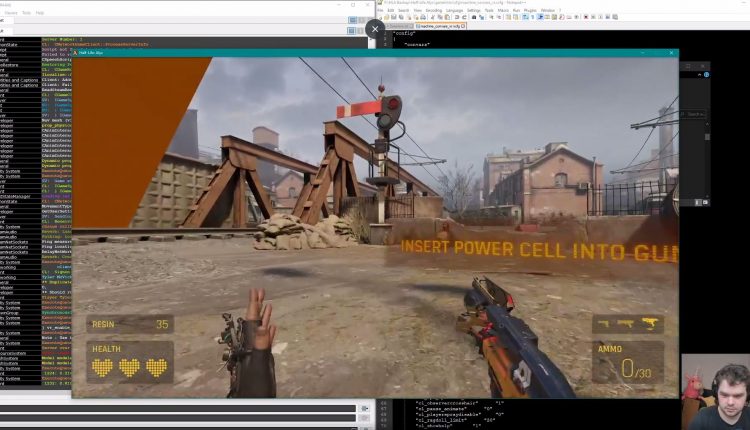Viewport: 750px width, 430px height.
Task: Click the Copy icon in Notepad++ toolbar
Action: coord(440,17)
